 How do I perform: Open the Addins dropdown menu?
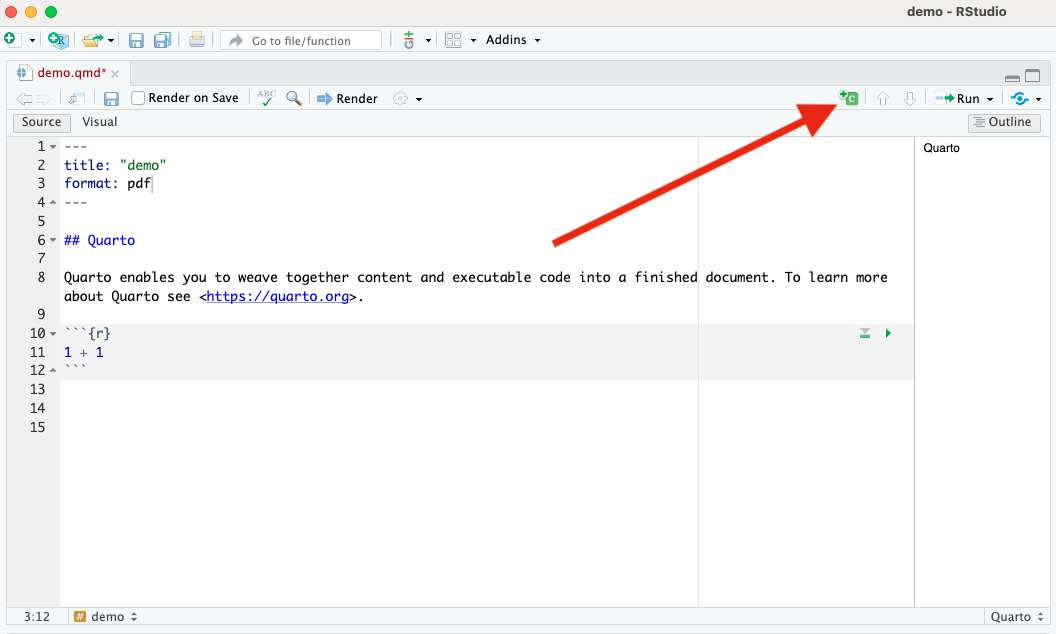pyautogui.click(x=512, y=40)
